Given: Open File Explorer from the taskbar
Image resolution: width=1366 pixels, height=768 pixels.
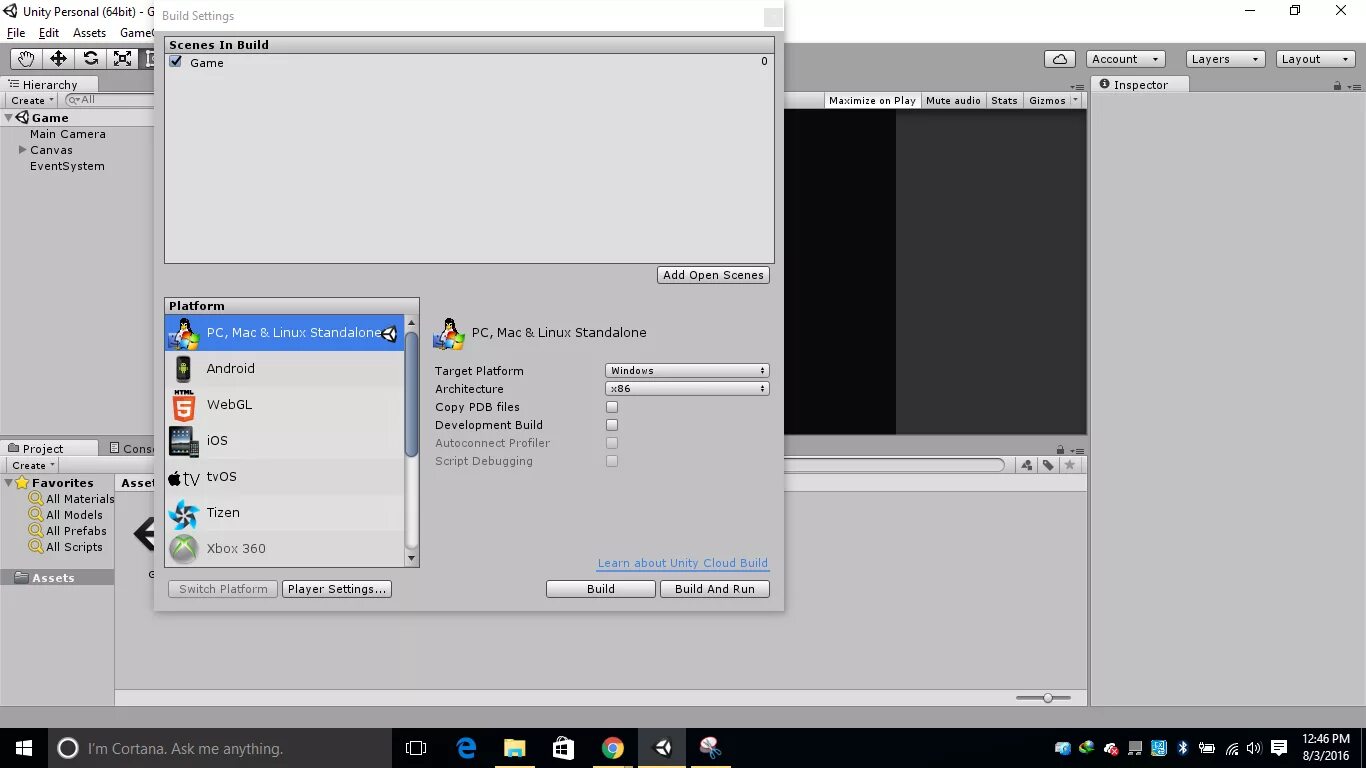Looking at the screenshot, I should click(x=515, y=748).
